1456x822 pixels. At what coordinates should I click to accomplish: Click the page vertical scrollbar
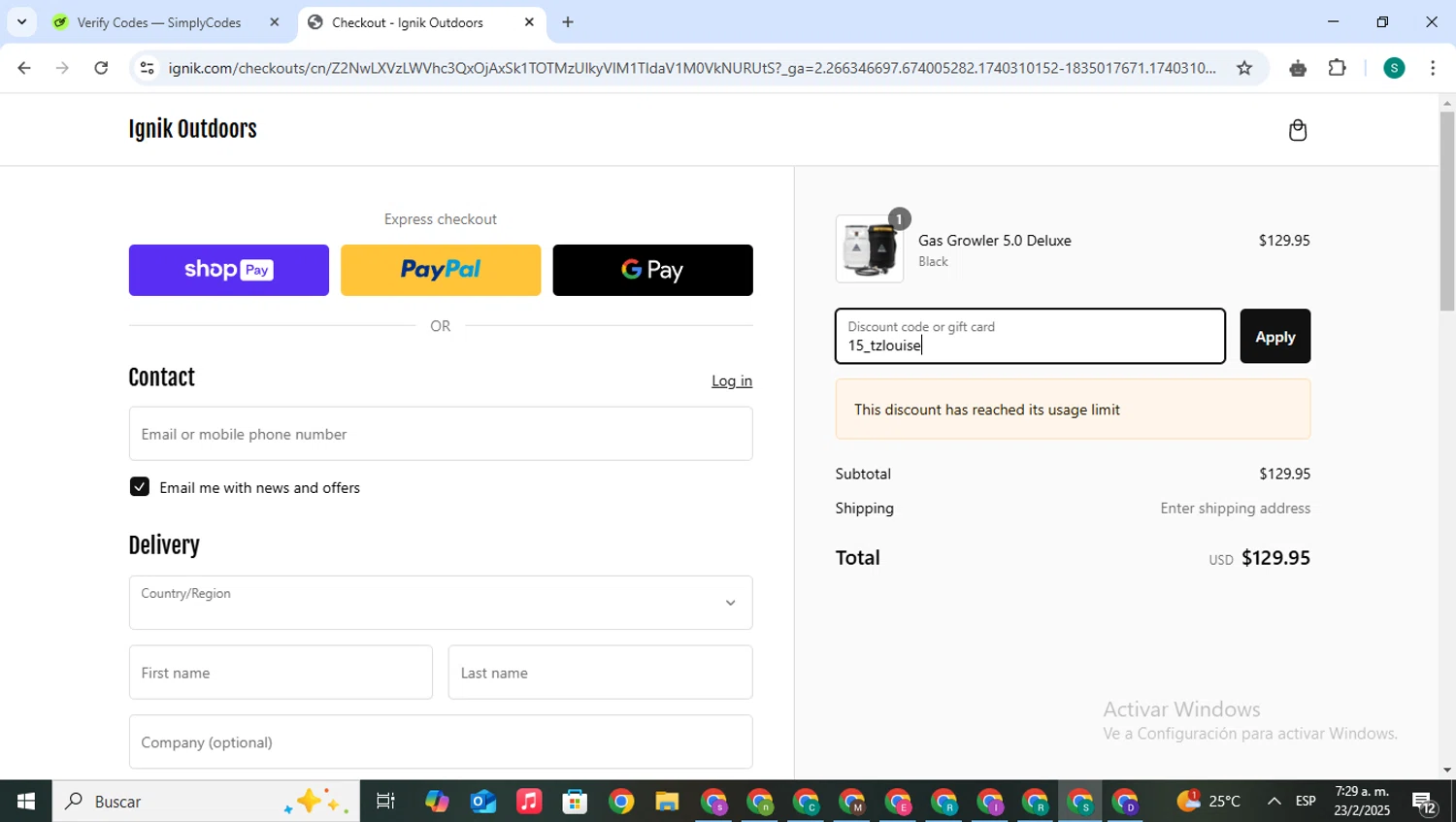[x=1447, y=212]
